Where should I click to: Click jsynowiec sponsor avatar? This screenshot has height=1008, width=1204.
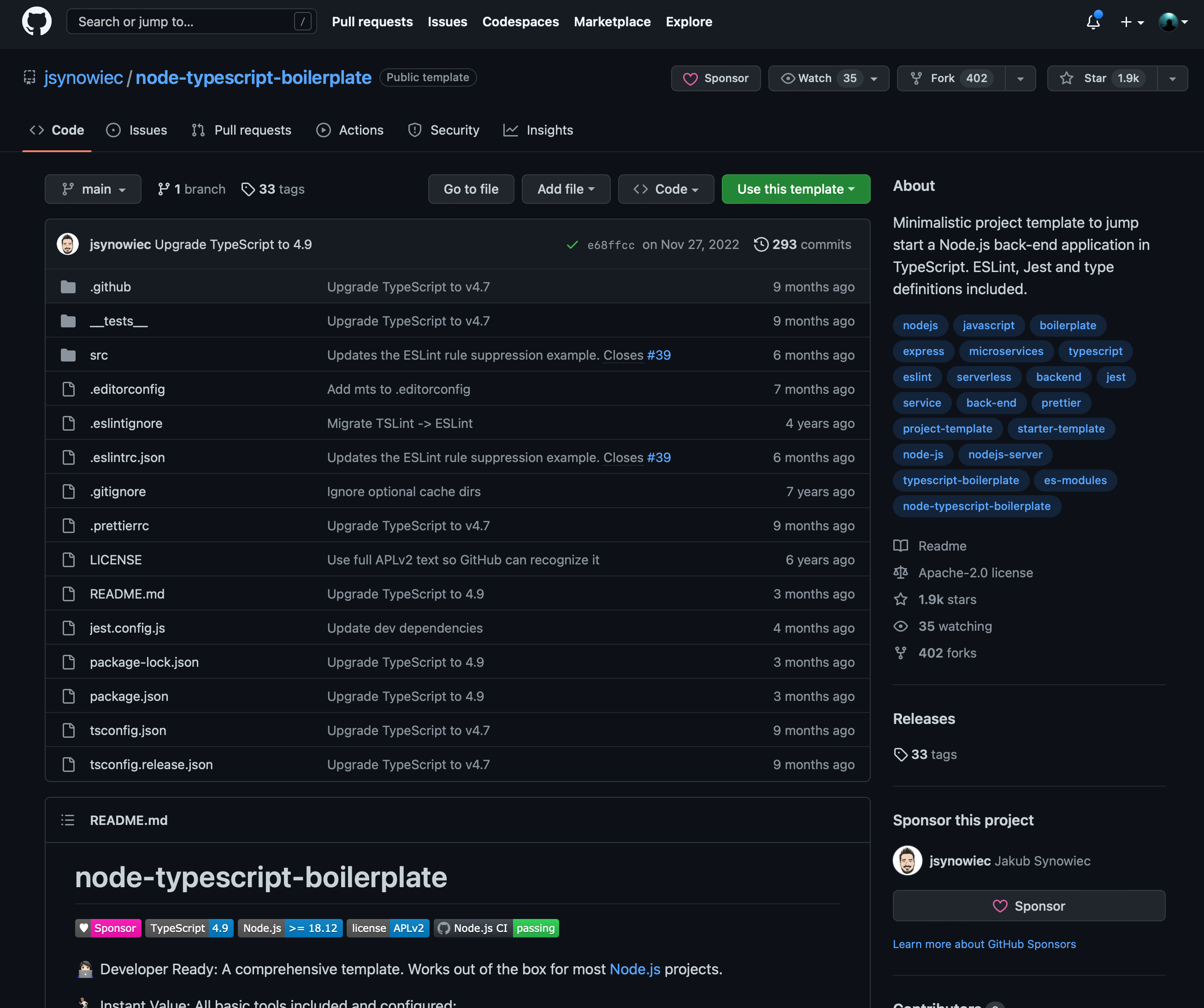(x=907, y=860)
